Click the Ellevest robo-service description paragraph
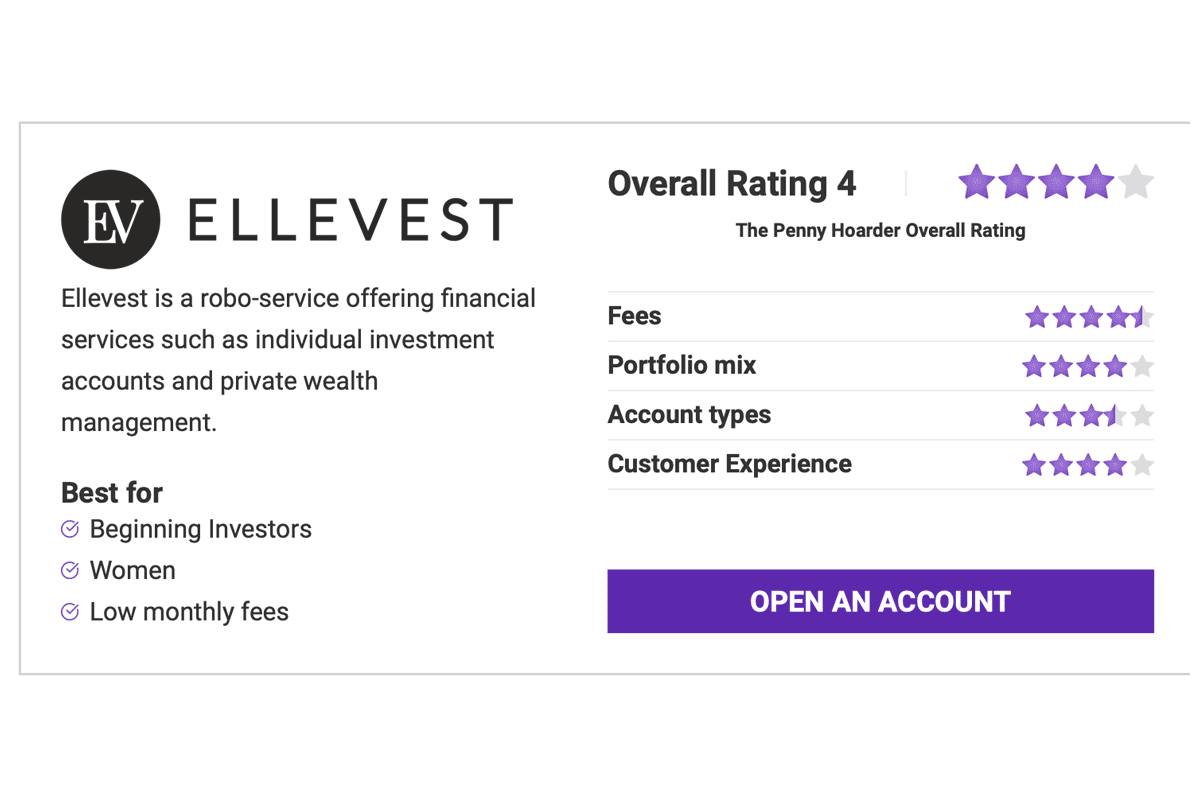1200x800 pixels. [298, 360]
